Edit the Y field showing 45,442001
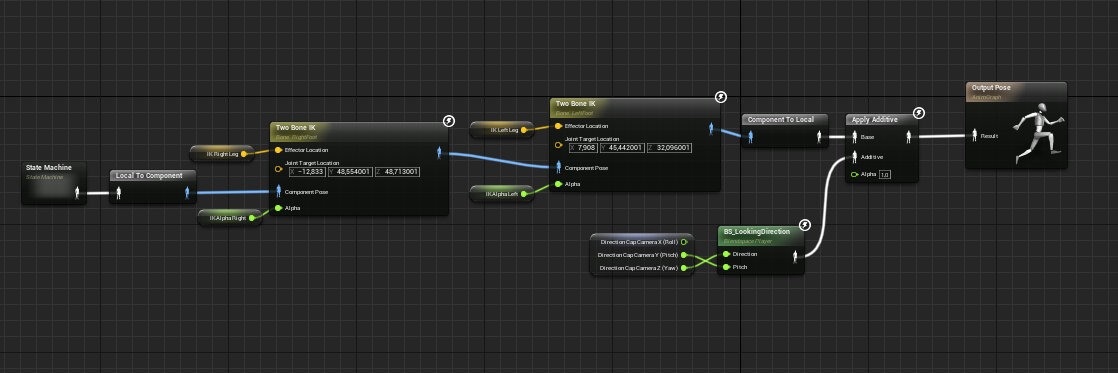Image resolution: width=1118 pixels, height=373 pixels. 622,148
